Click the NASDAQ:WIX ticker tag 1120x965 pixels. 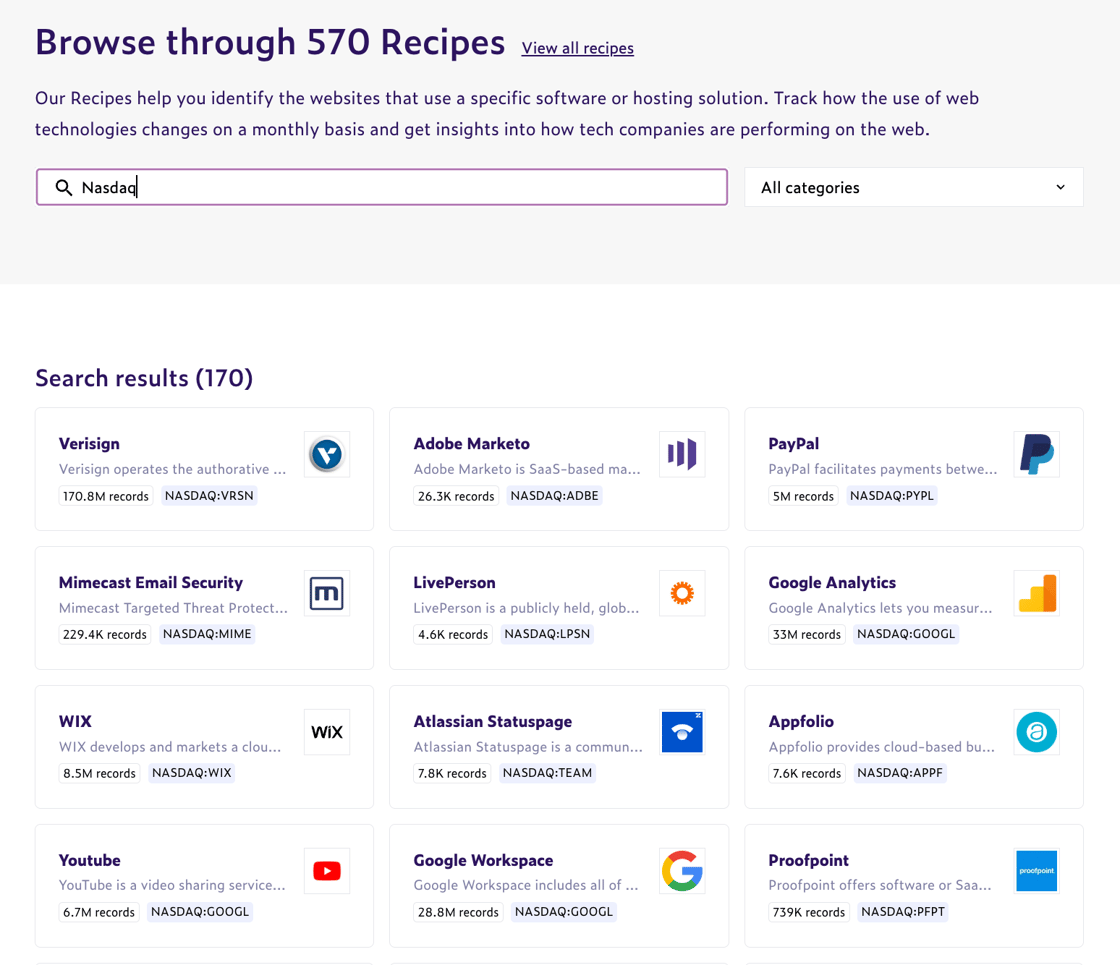(191, 773)
